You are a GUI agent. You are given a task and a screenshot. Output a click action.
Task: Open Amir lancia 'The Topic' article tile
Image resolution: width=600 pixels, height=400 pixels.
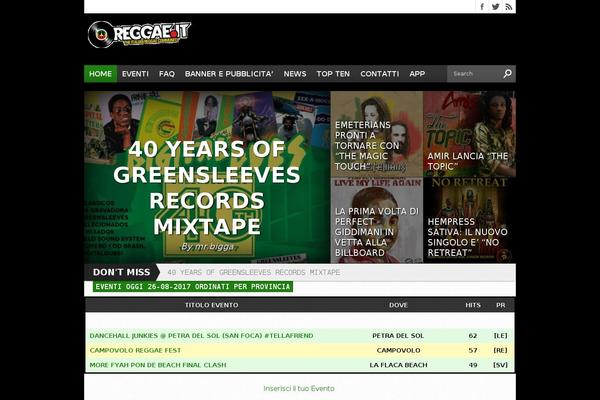pyautogui.click(x=470, y=134)
